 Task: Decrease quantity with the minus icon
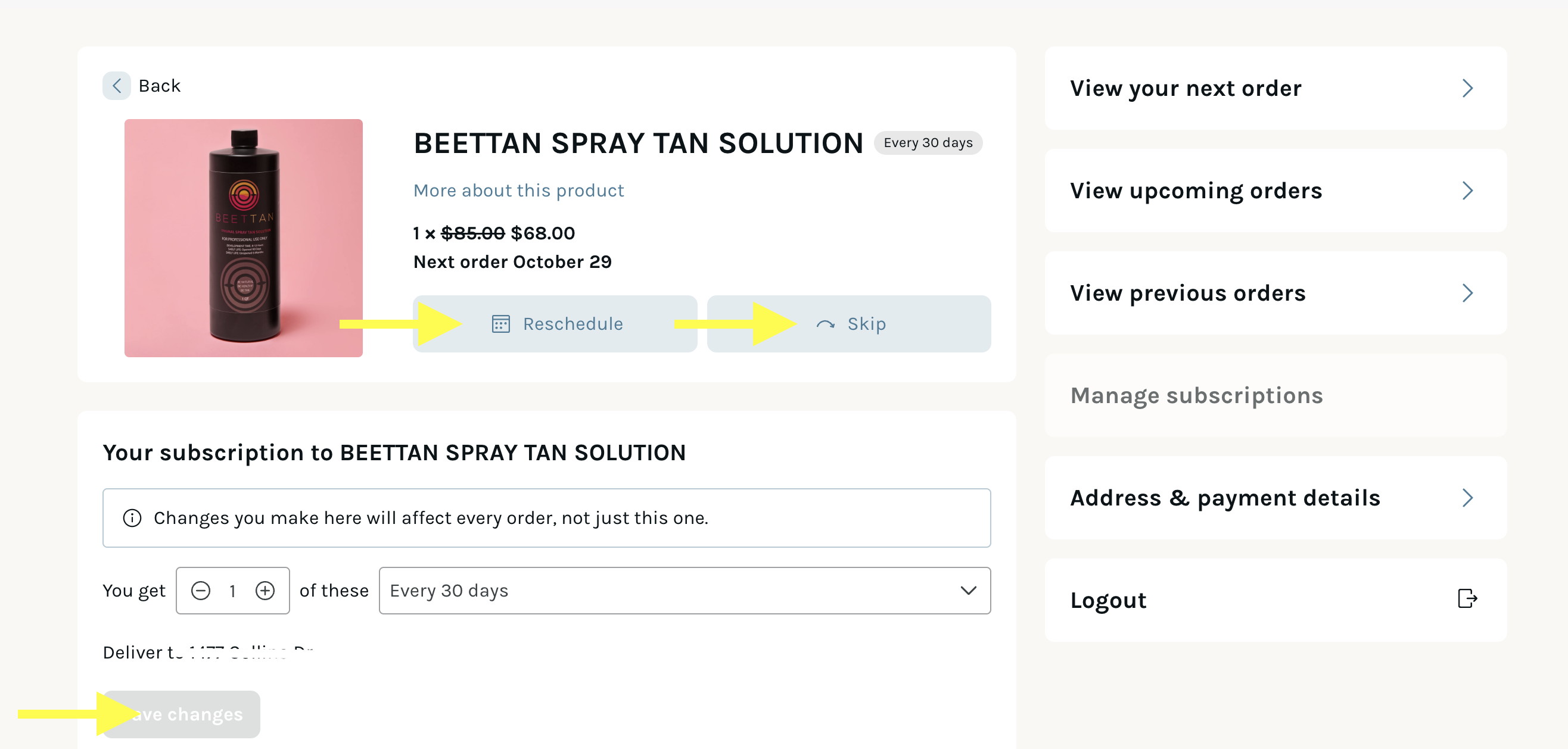click(x=201, y=590)
